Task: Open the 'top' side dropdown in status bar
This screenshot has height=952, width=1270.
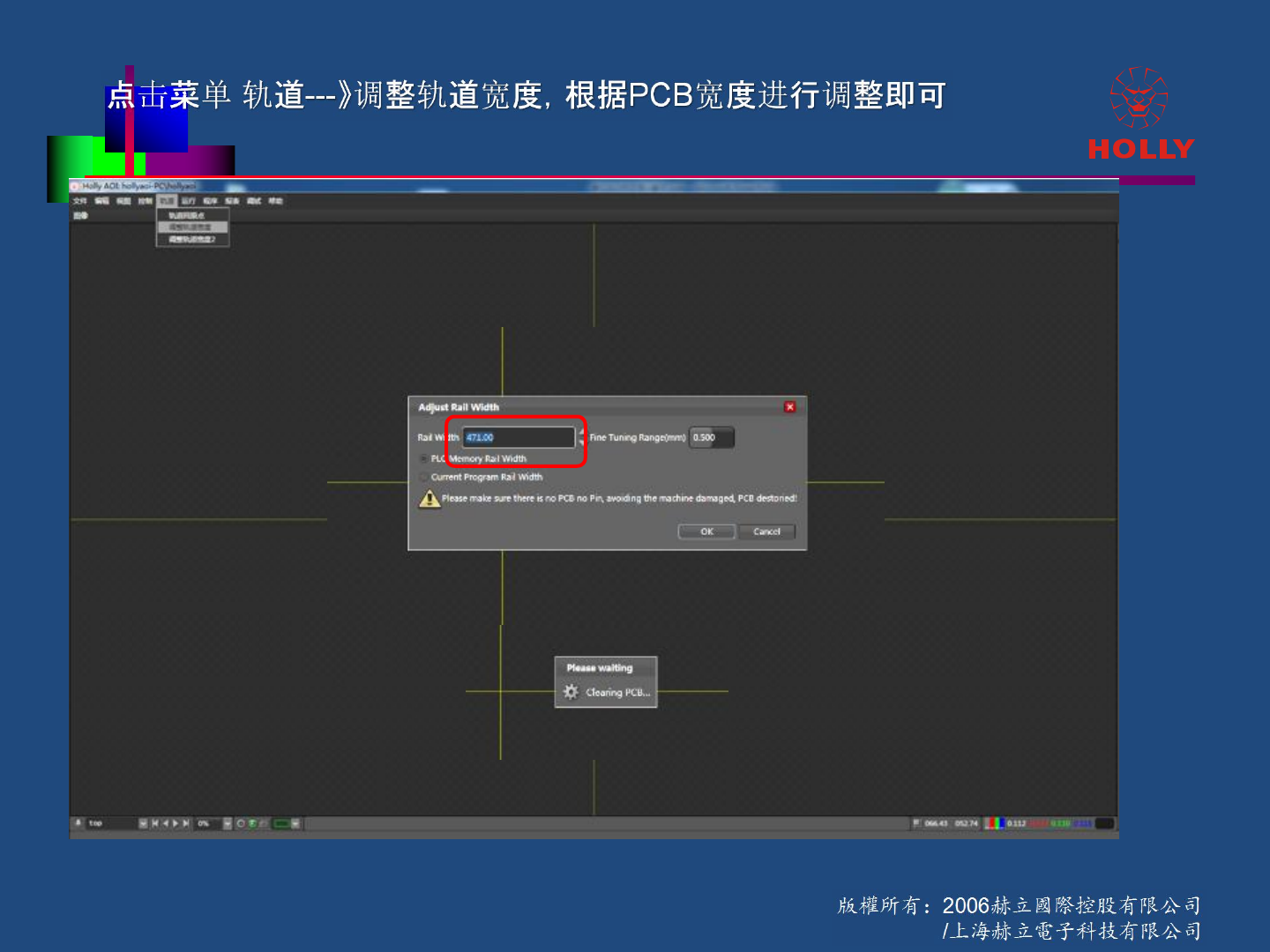Action: click(x=143, y=823)
